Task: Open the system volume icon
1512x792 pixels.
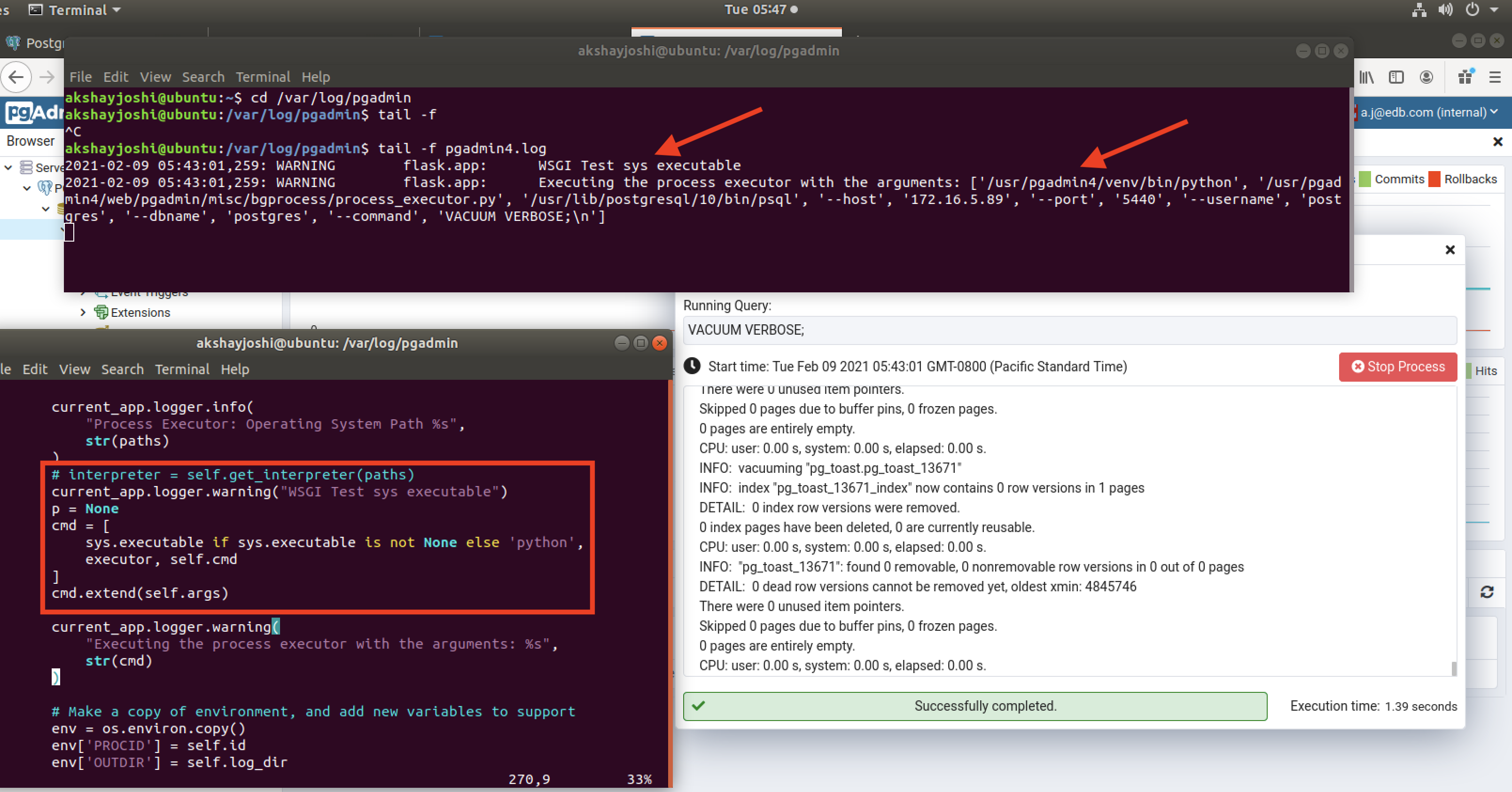Action: (1445, 9)
